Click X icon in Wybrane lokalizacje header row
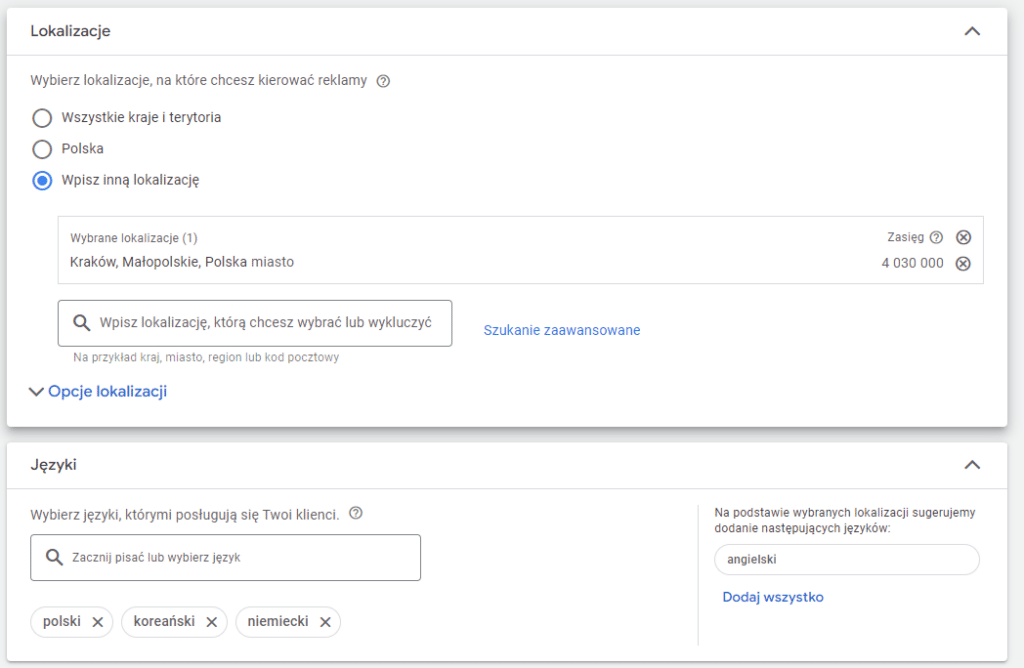 click(963, 237)
